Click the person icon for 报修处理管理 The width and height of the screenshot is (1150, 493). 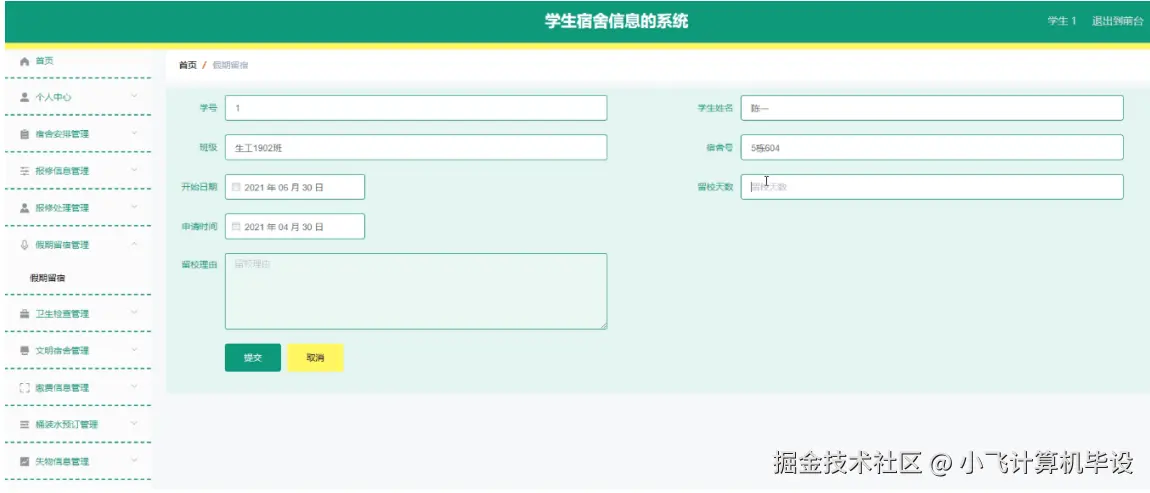(x=24, y=208)
